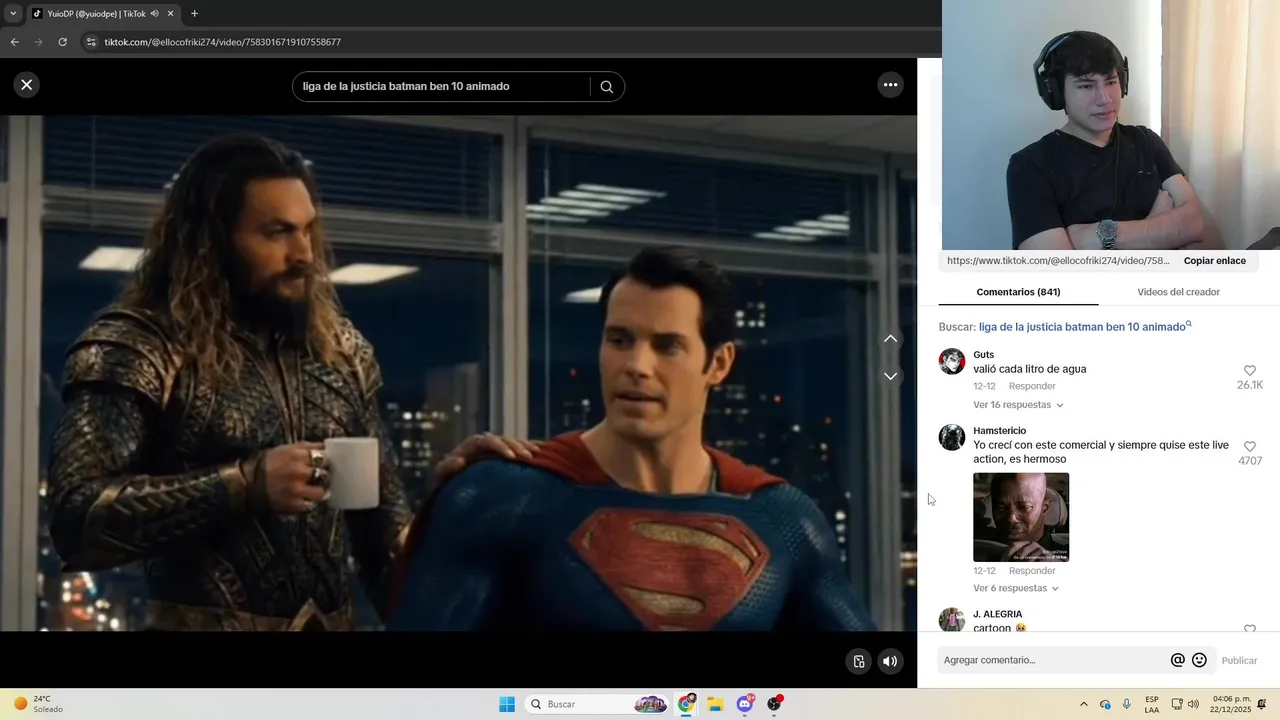This screenshot has height=720, width=1280.
Task: Click the tiktok.com URL in address bar
Action: (x=222, y=42)
